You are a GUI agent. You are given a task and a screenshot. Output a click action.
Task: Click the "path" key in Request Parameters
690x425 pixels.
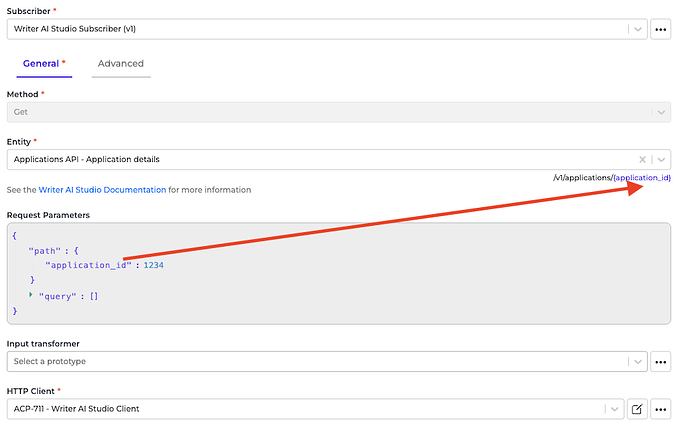[44, 251]
